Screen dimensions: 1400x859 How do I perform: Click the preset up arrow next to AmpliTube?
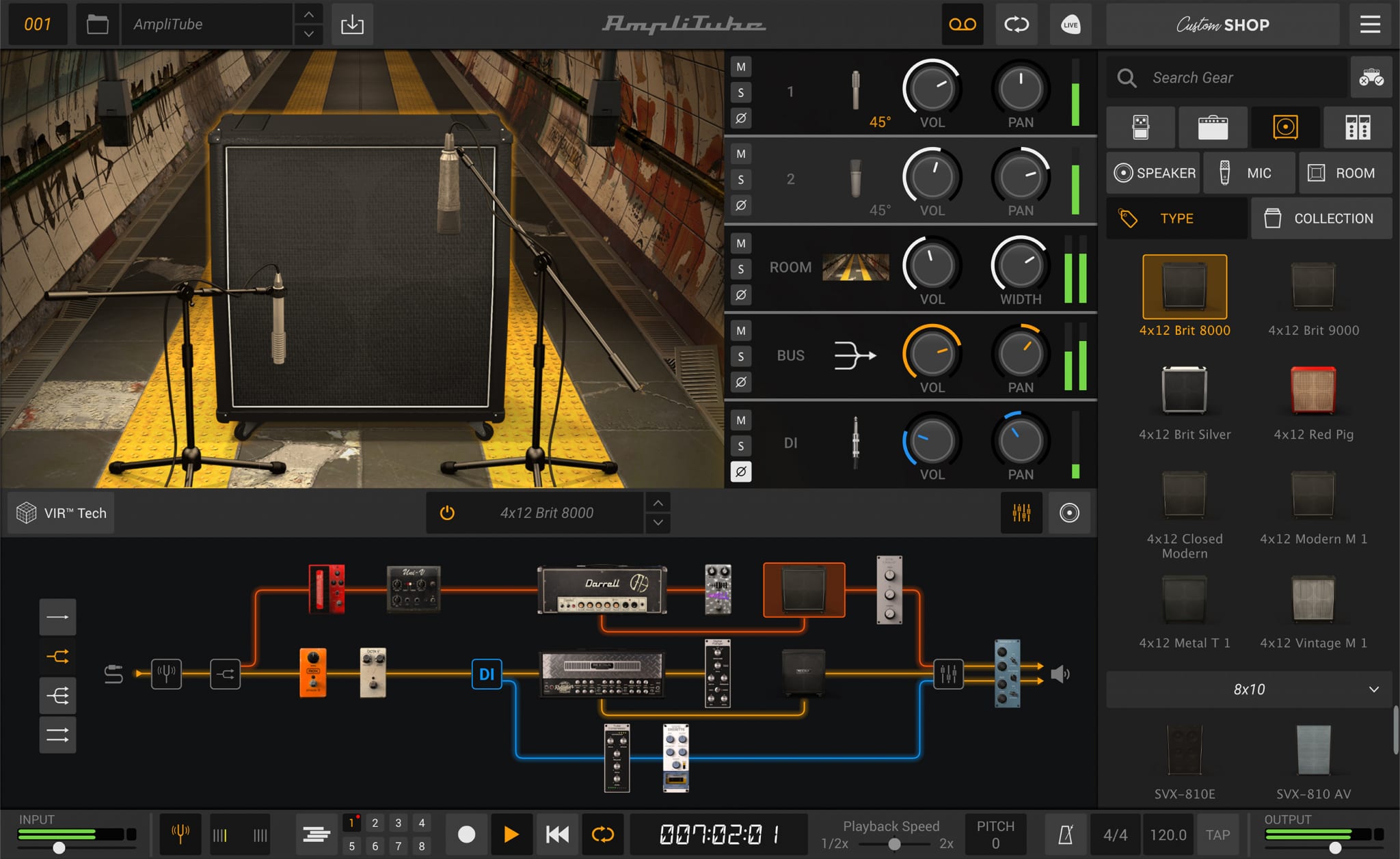[308, 13]
